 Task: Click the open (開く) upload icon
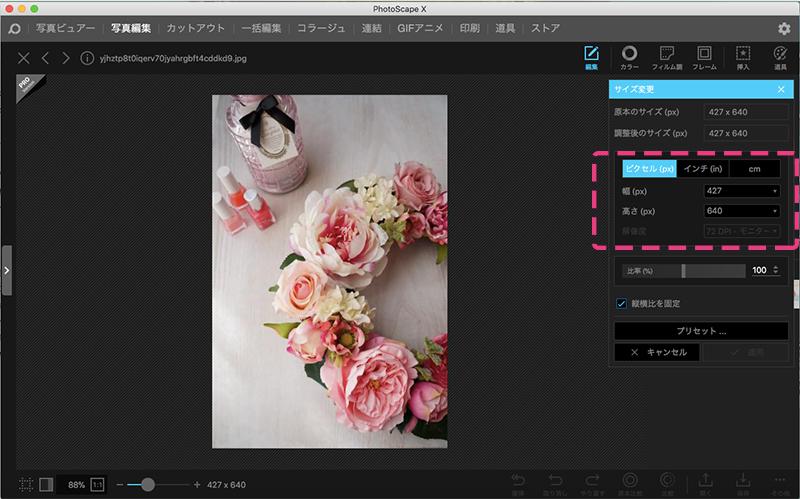[706, 484]
